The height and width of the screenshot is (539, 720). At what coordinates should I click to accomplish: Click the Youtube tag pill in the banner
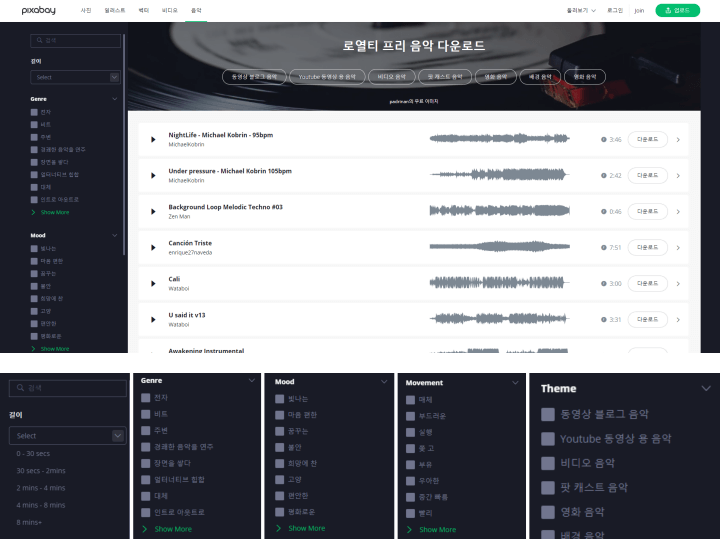click(x=327, y=77)
